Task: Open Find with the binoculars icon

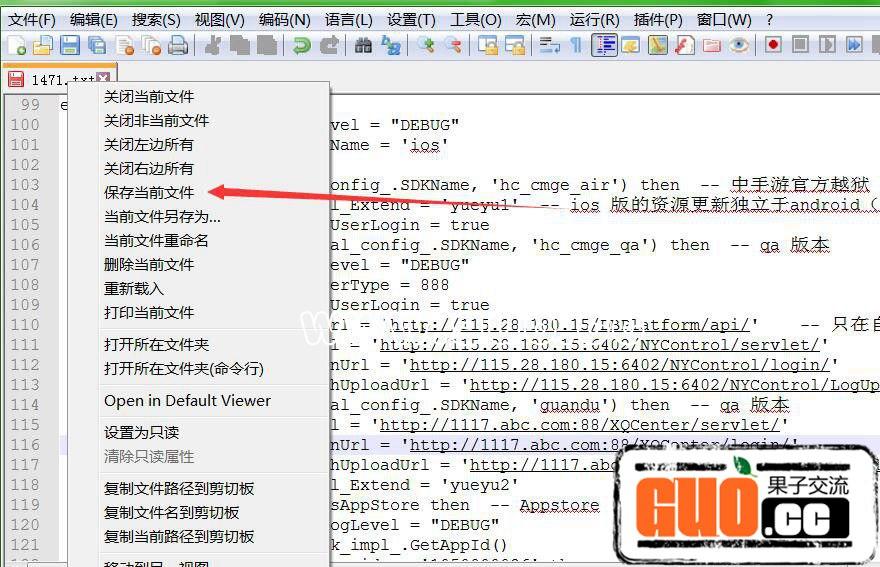Action: pos(363,45)
